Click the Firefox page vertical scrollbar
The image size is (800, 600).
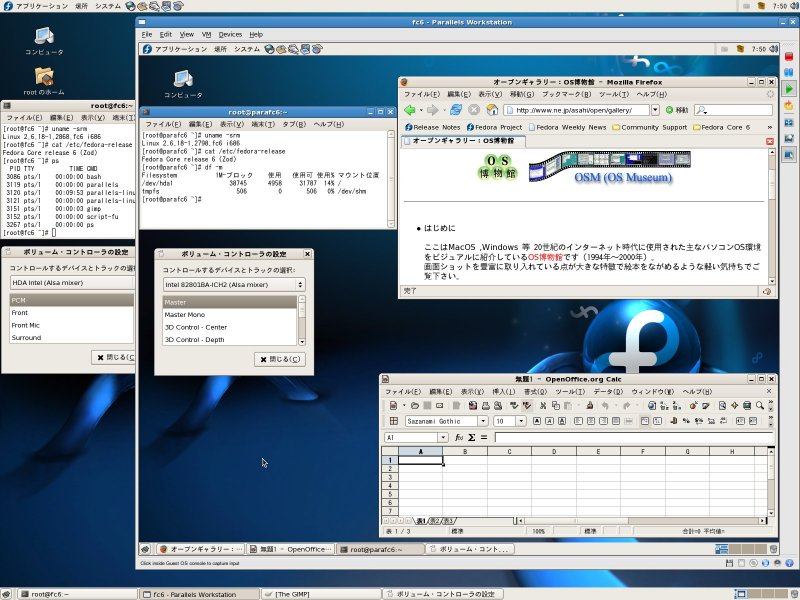[771, 216]
